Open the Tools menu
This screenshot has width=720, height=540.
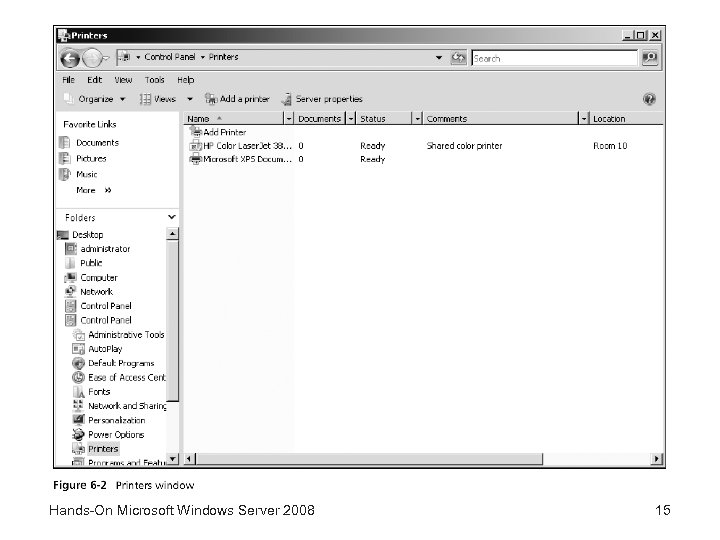point(154,80)
